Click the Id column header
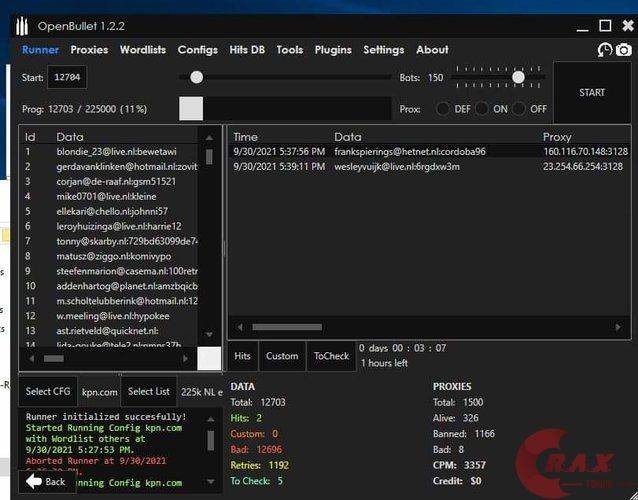Image resolution: width=638 pixels, height=500 pixels. click(x=30, y=137)
